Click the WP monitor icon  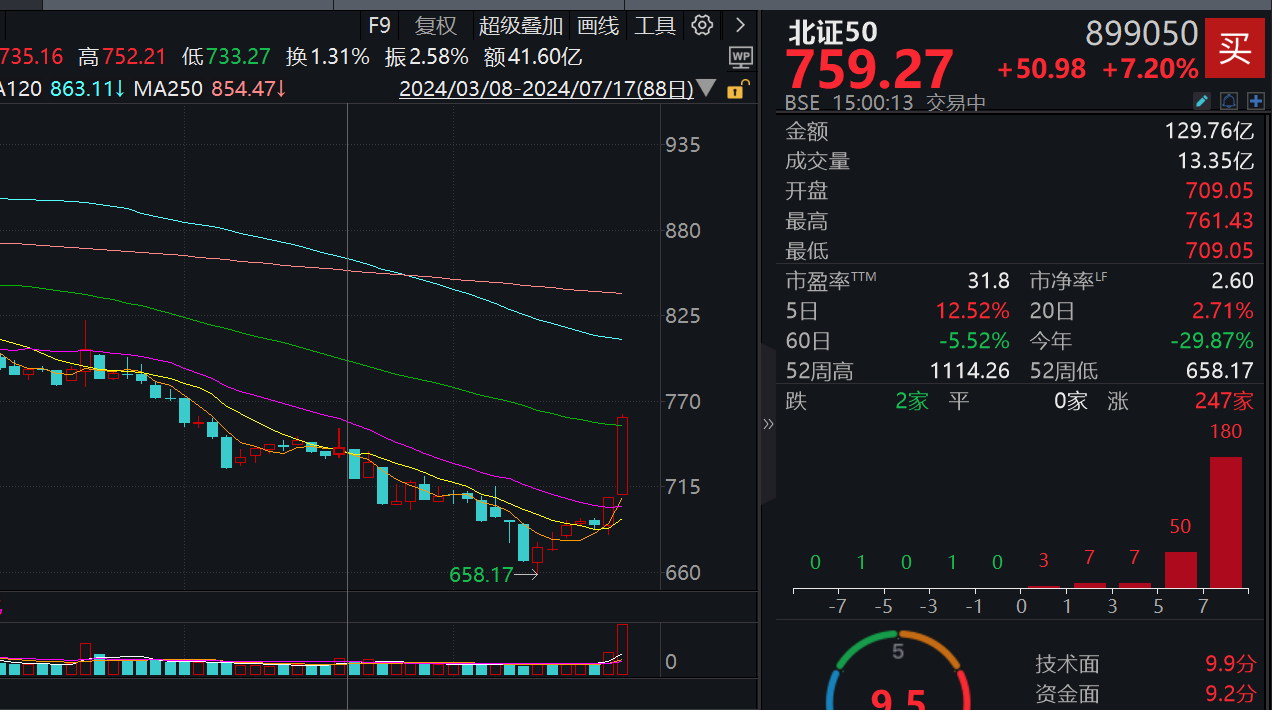[741, 57]
